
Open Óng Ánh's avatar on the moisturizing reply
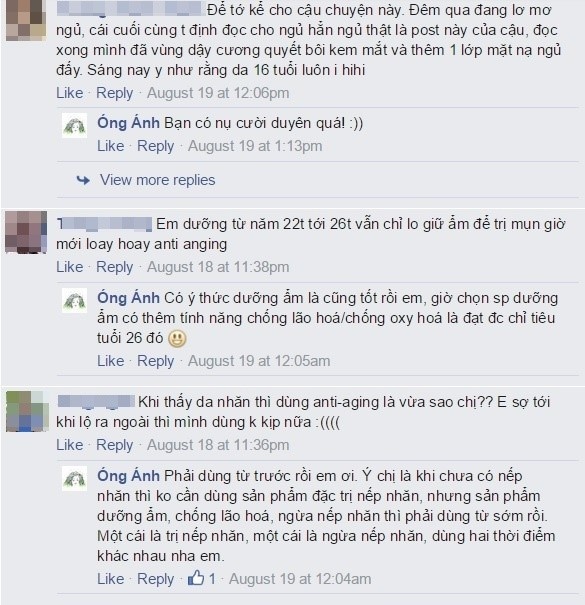(x=74, y=300)
